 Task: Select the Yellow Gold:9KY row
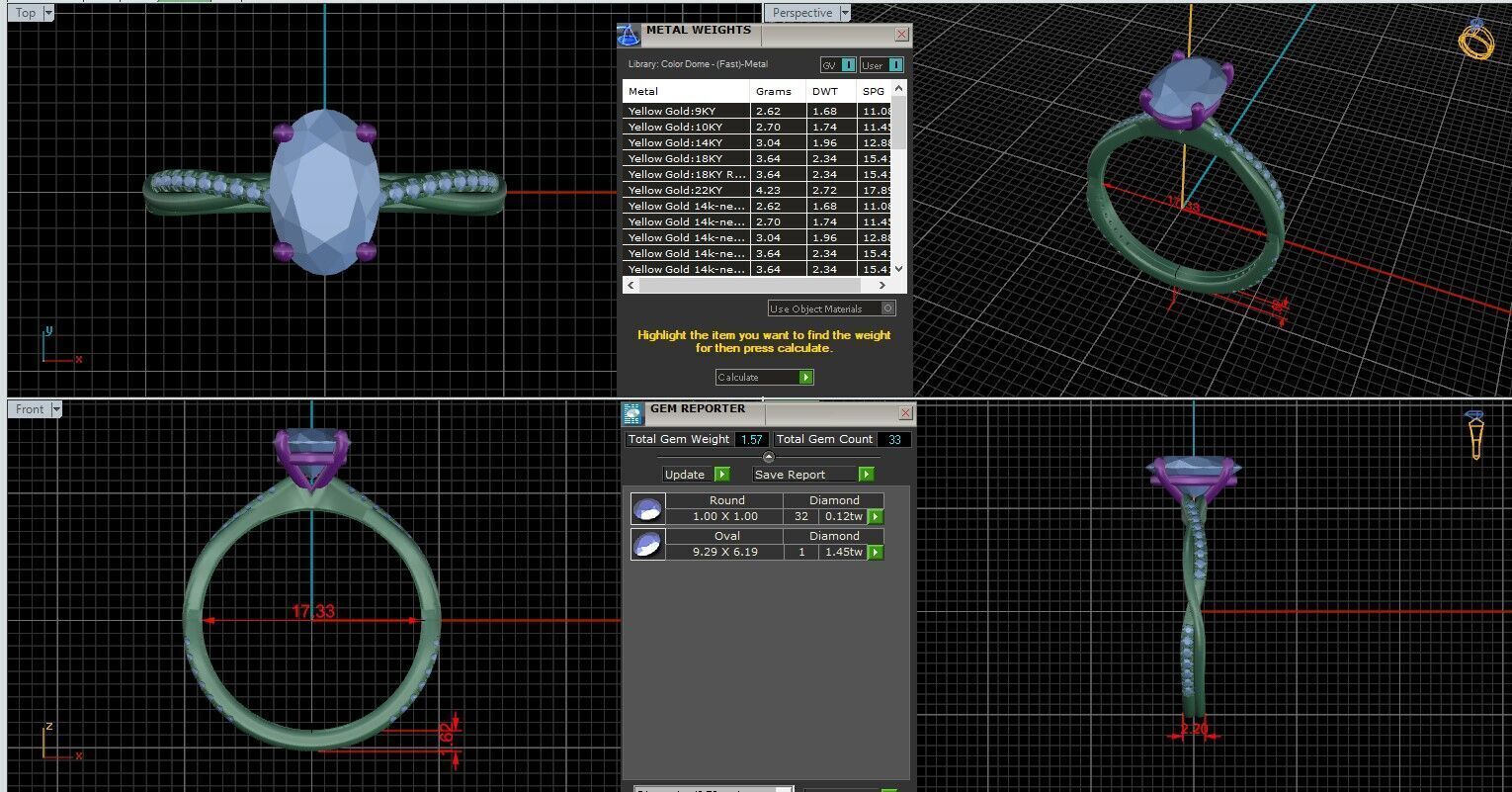[757, 111]
